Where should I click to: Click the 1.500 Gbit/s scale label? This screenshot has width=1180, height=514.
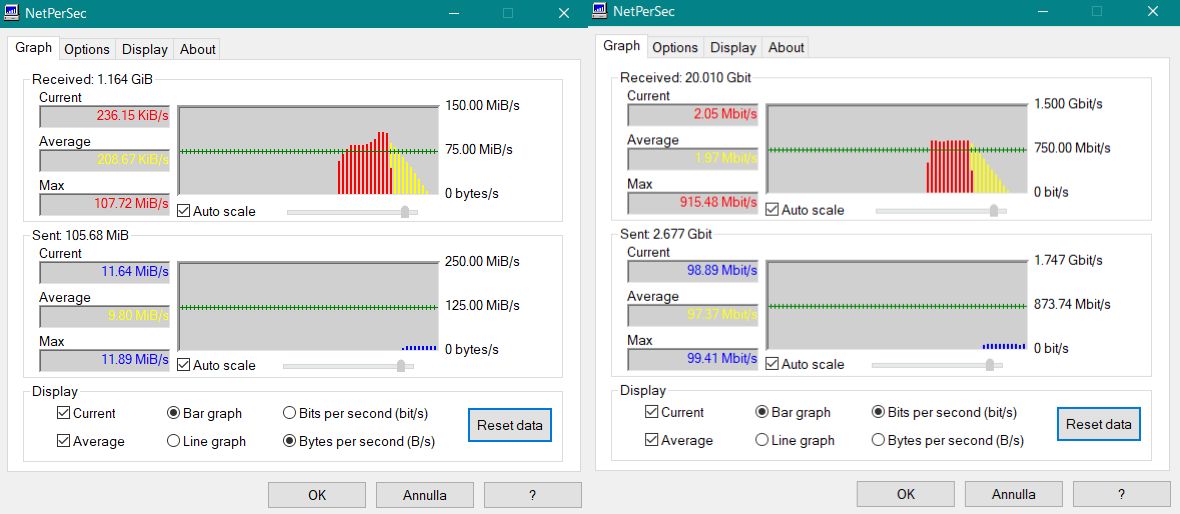[1069, 104]
